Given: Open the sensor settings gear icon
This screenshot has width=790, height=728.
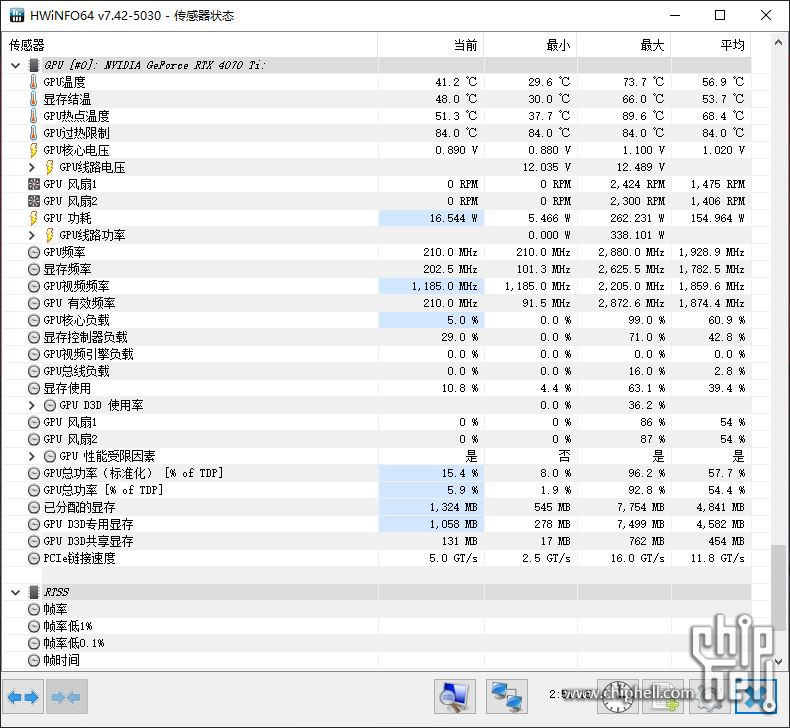Looking at the screenshot, I should 709,697.
